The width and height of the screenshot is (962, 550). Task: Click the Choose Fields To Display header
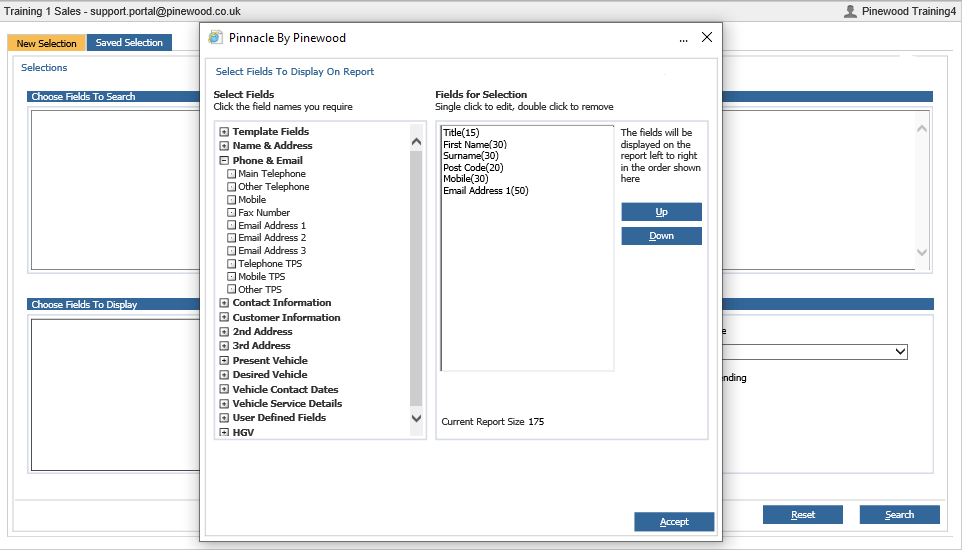[x=84, y=304]
